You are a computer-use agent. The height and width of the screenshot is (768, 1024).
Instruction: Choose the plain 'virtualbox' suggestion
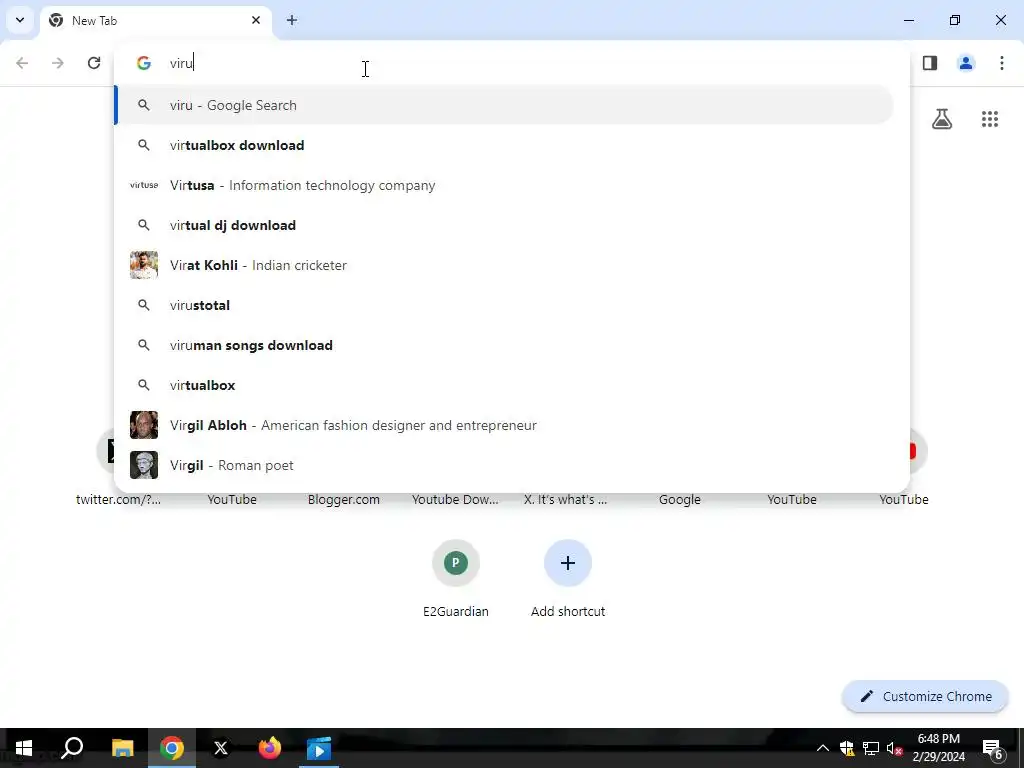pos(504,385)
